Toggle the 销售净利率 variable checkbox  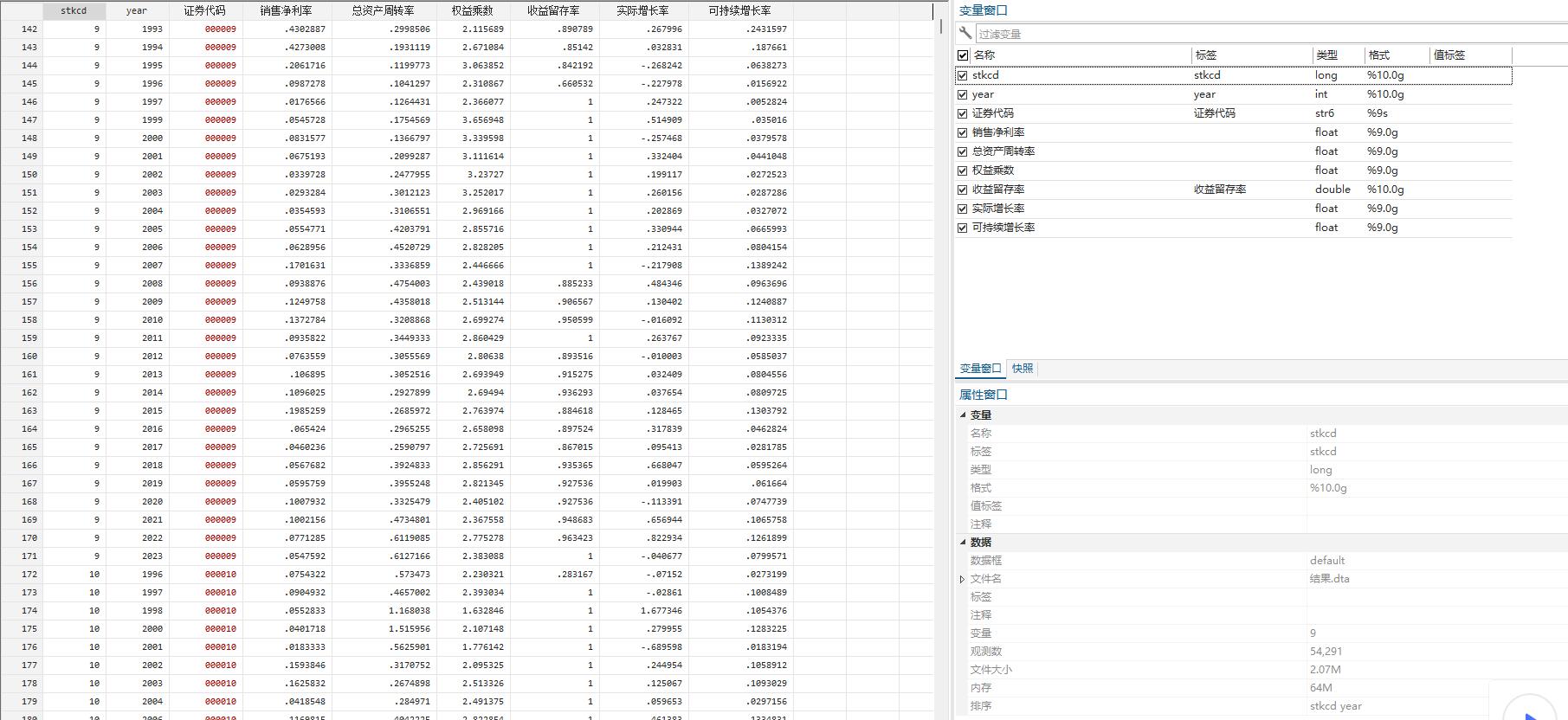point(963,132)
